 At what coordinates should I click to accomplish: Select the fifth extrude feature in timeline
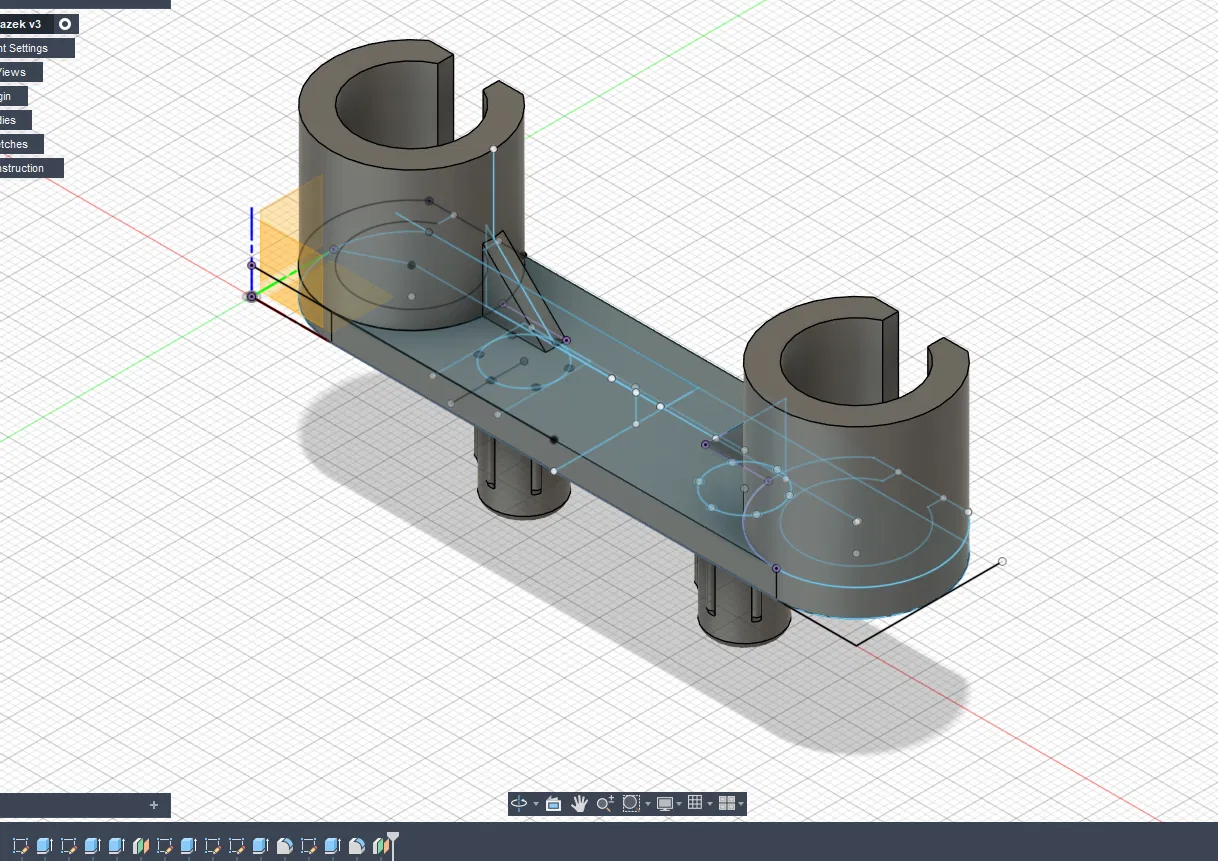point(261,846)
